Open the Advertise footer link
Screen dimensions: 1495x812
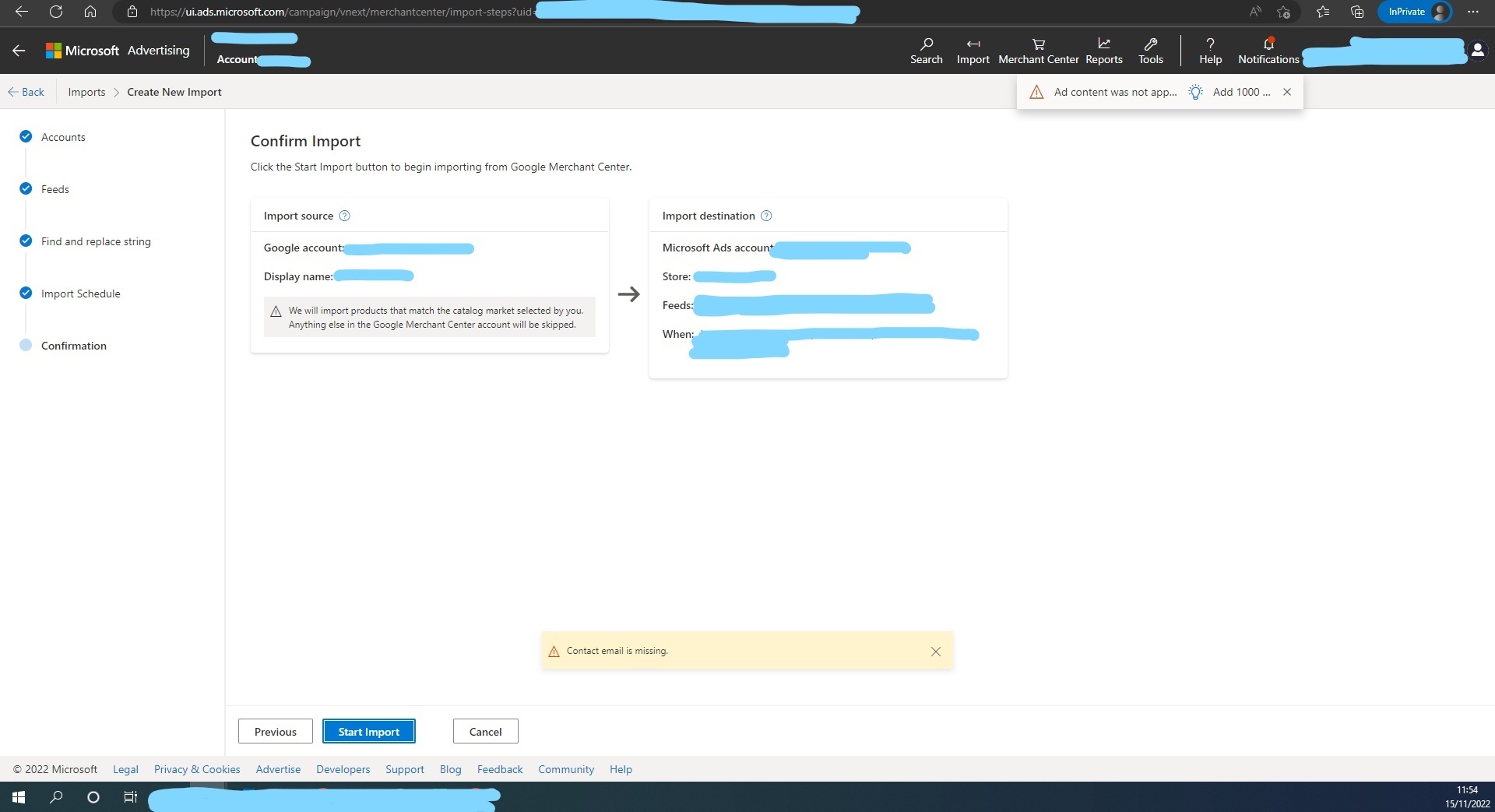point(278,769)
